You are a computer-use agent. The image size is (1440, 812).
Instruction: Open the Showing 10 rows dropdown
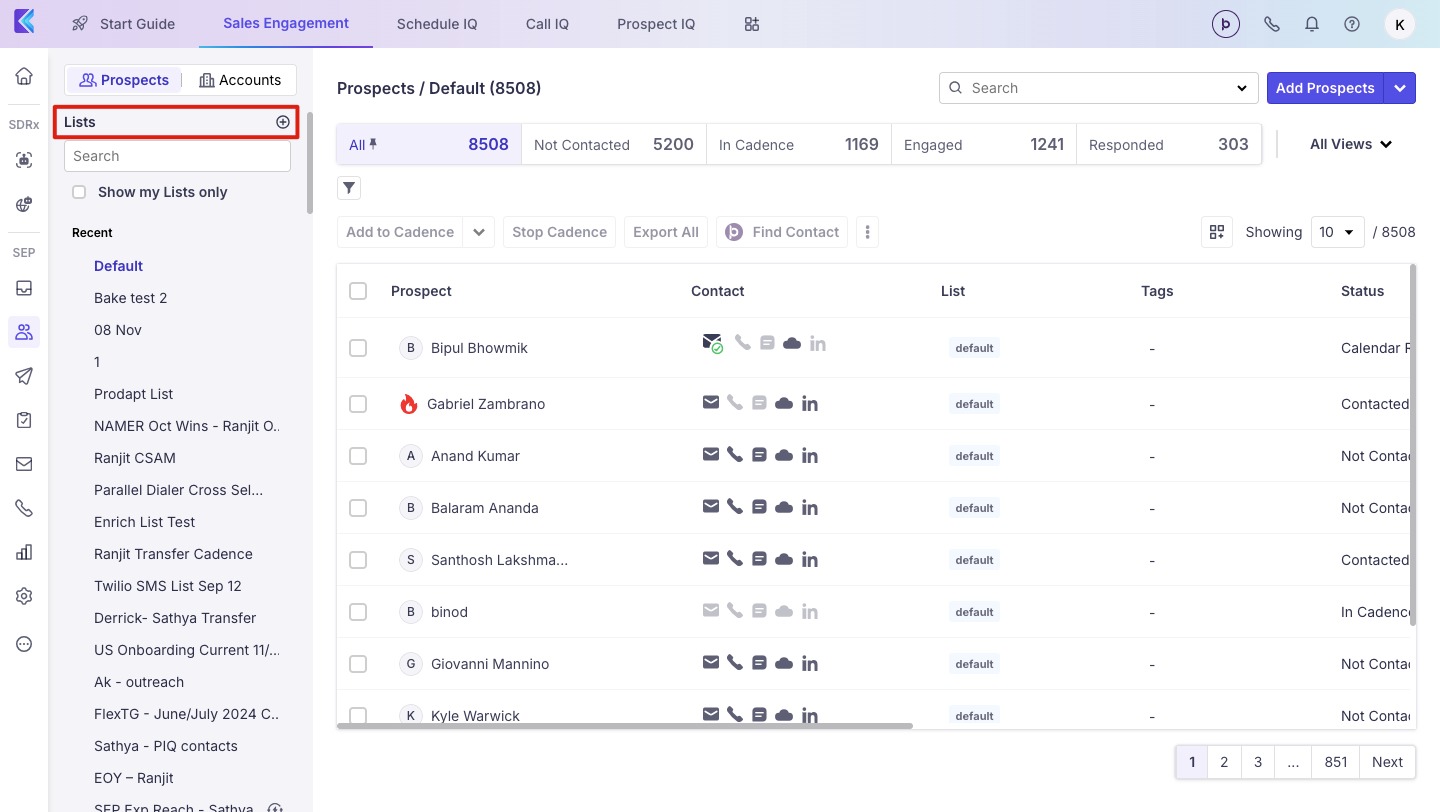1337,232
